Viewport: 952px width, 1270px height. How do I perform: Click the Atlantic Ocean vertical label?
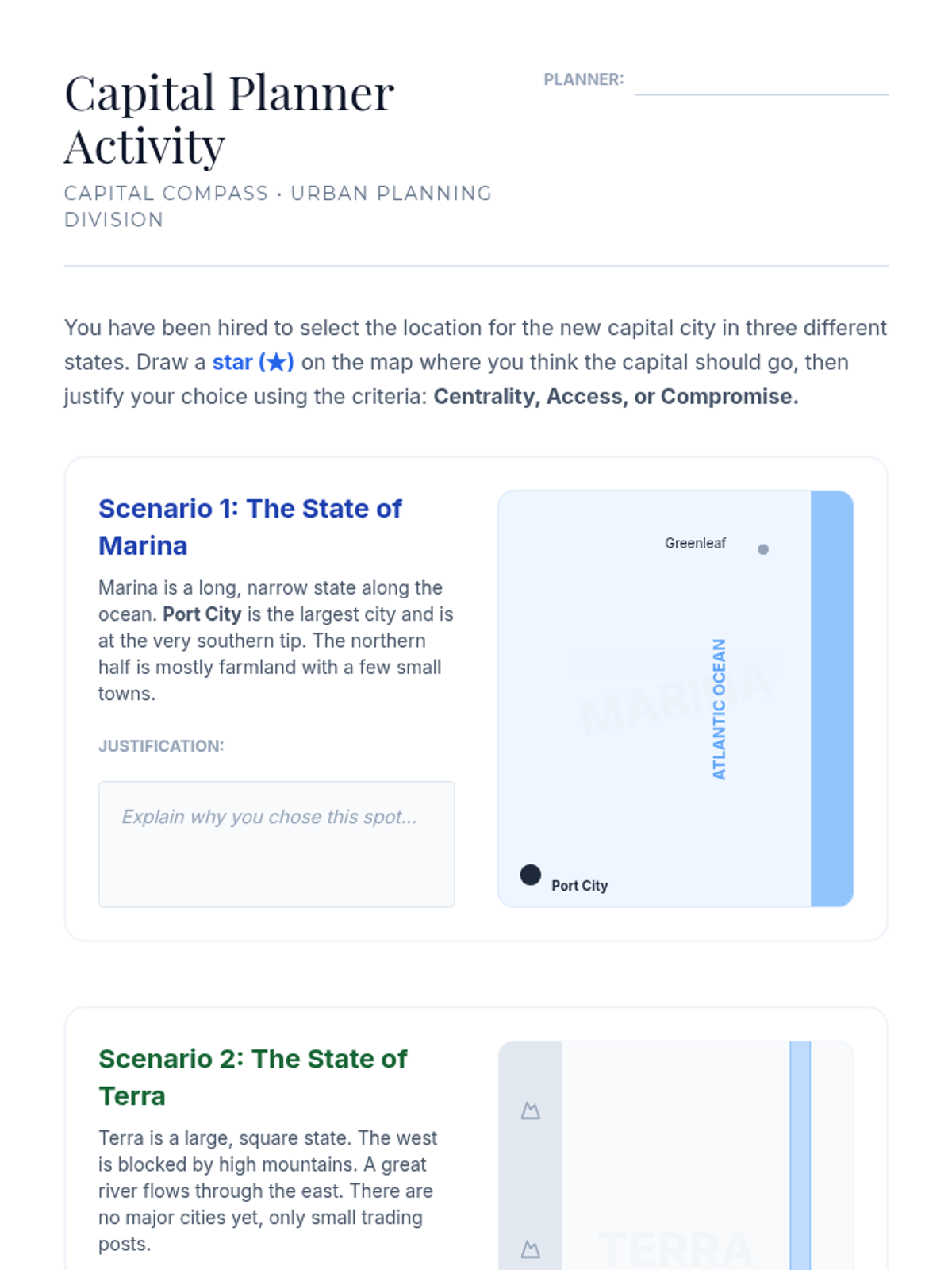click(719, 709)
